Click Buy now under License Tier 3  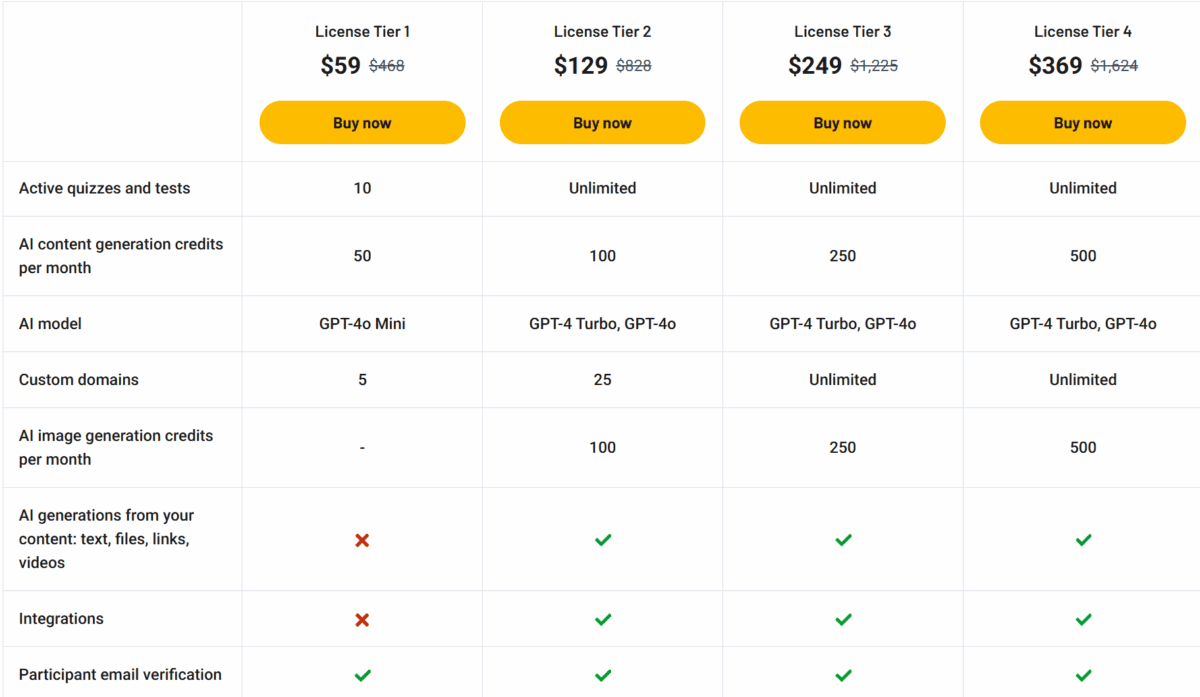click(843, 123)
